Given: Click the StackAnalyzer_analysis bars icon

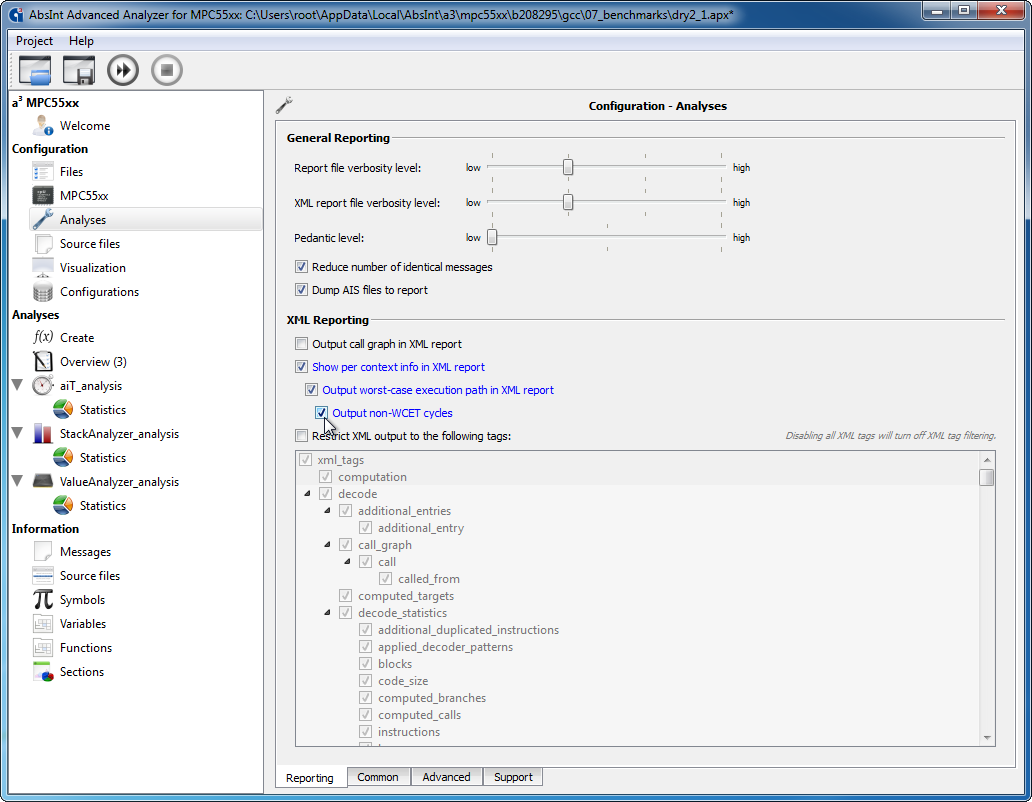Looking at the screenshot, I should point(43,434).
